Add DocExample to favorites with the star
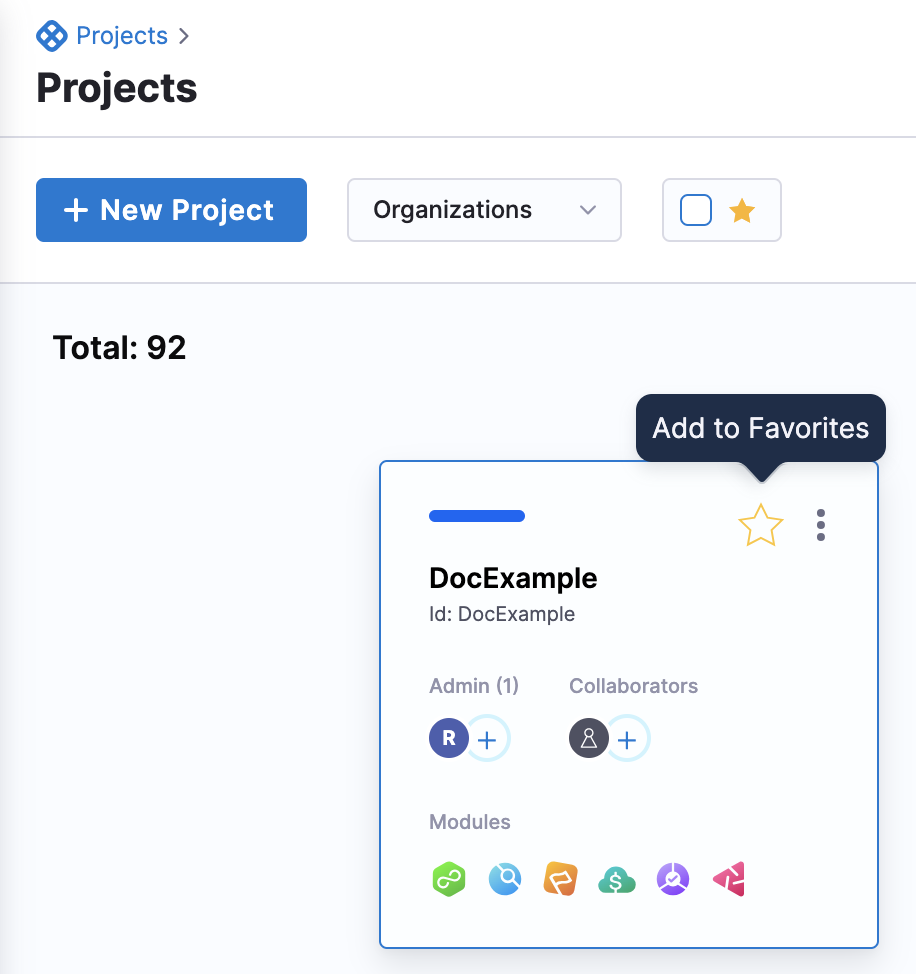 pos(760,525)
